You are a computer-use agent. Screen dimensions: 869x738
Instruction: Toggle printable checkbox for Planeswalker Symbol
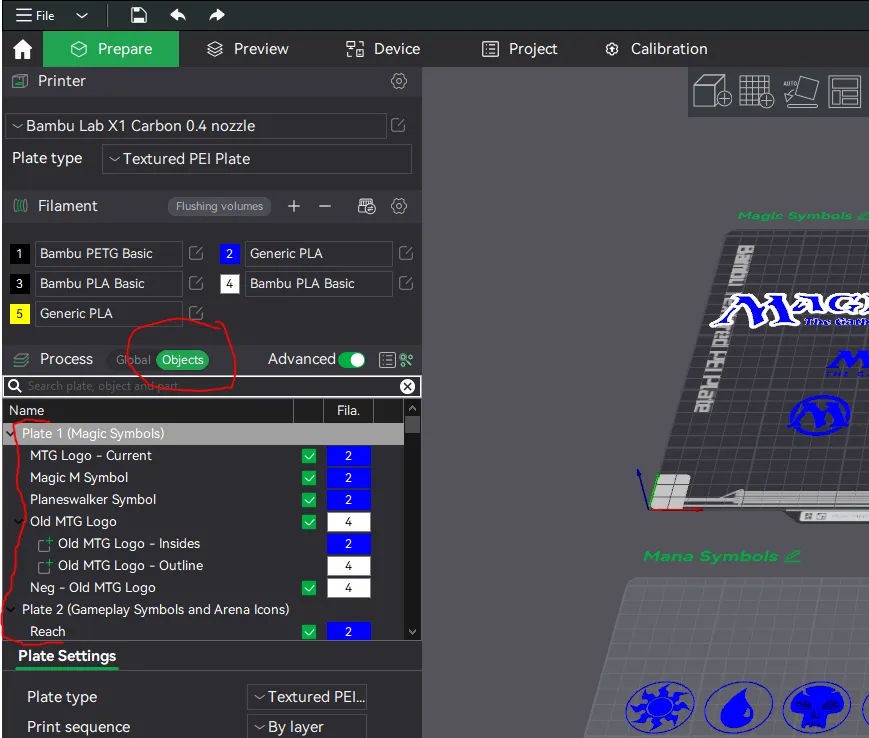309,500
